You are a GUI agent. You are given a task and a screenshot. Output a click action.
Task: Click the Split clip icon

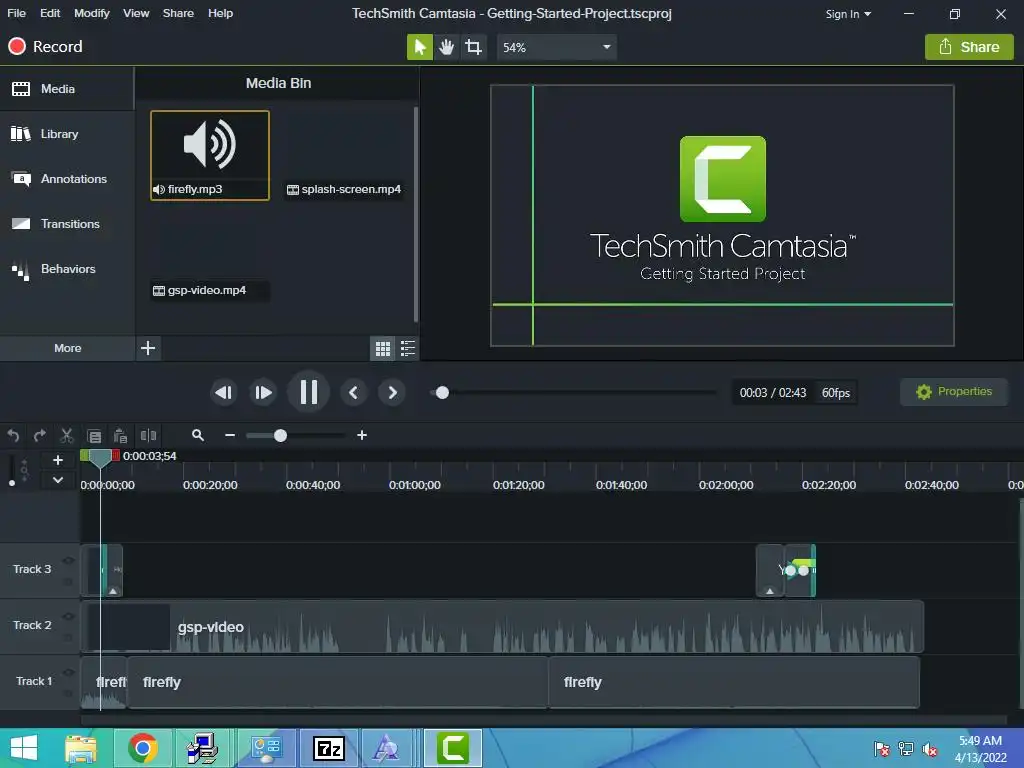coord(149,435)
